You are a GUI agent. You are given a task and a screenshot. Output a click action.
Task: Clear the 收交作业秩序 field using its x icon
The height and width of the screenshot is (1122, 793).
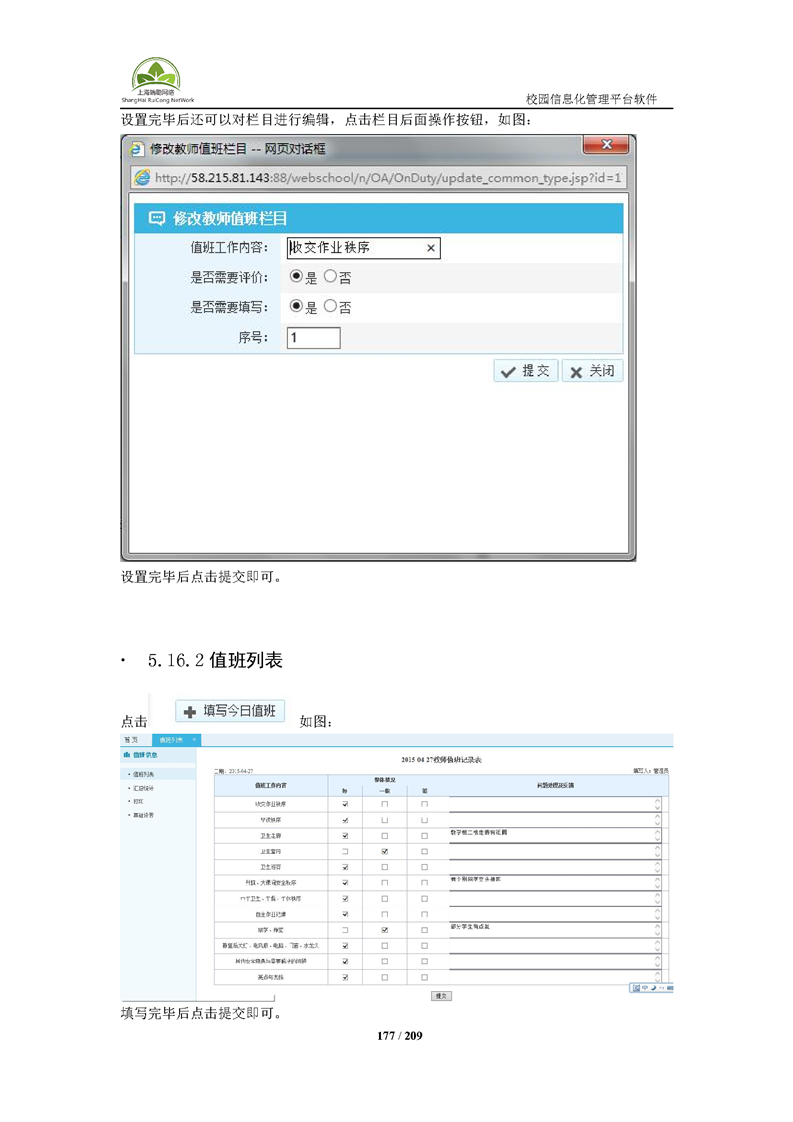point(431,248)
